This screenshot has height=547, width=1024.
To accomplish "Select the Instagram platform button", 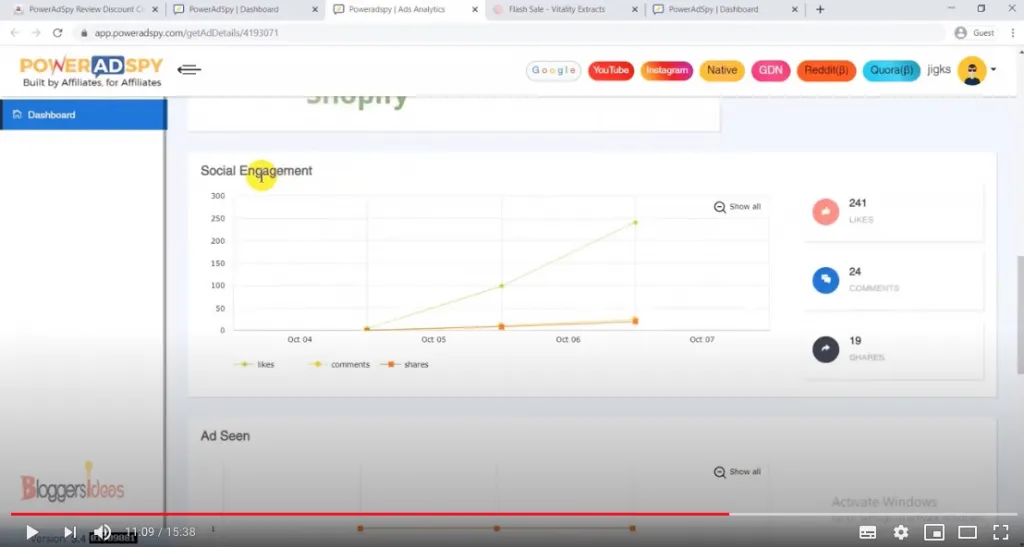I will pos(666,70).
